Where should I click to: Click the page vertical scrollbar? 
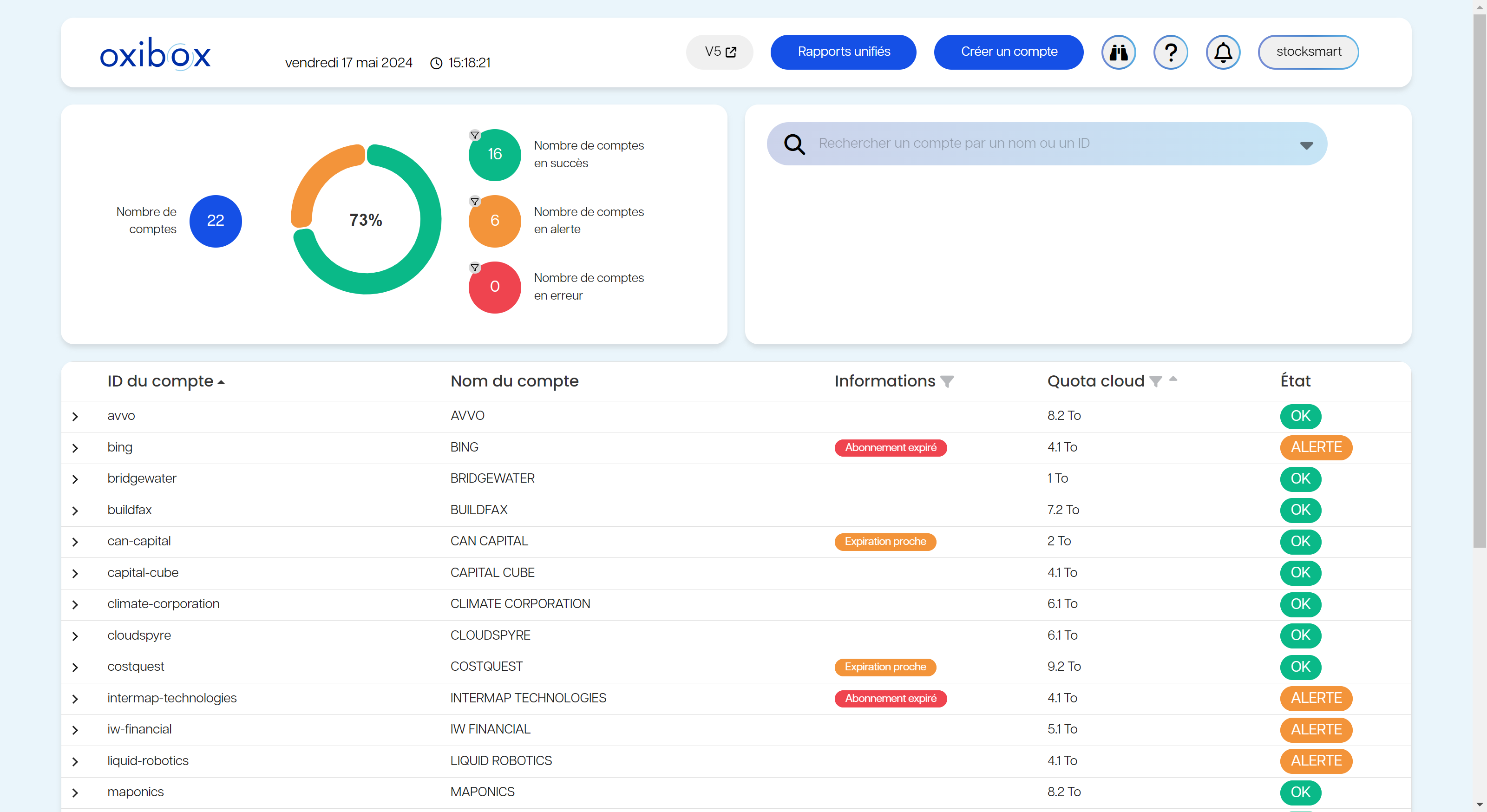[x=1479, y=280]
